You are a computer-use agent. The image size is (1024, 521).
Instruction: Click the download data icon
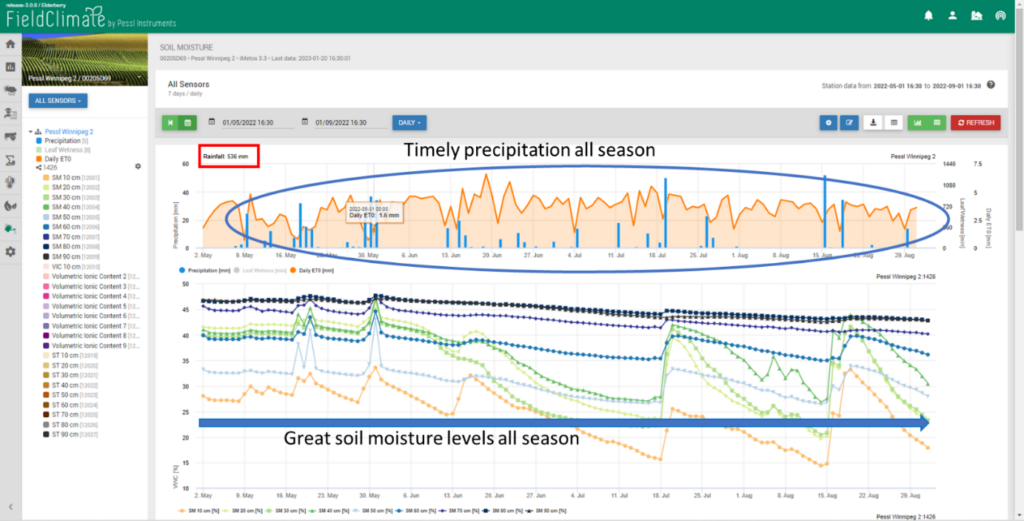pos(873,122)
